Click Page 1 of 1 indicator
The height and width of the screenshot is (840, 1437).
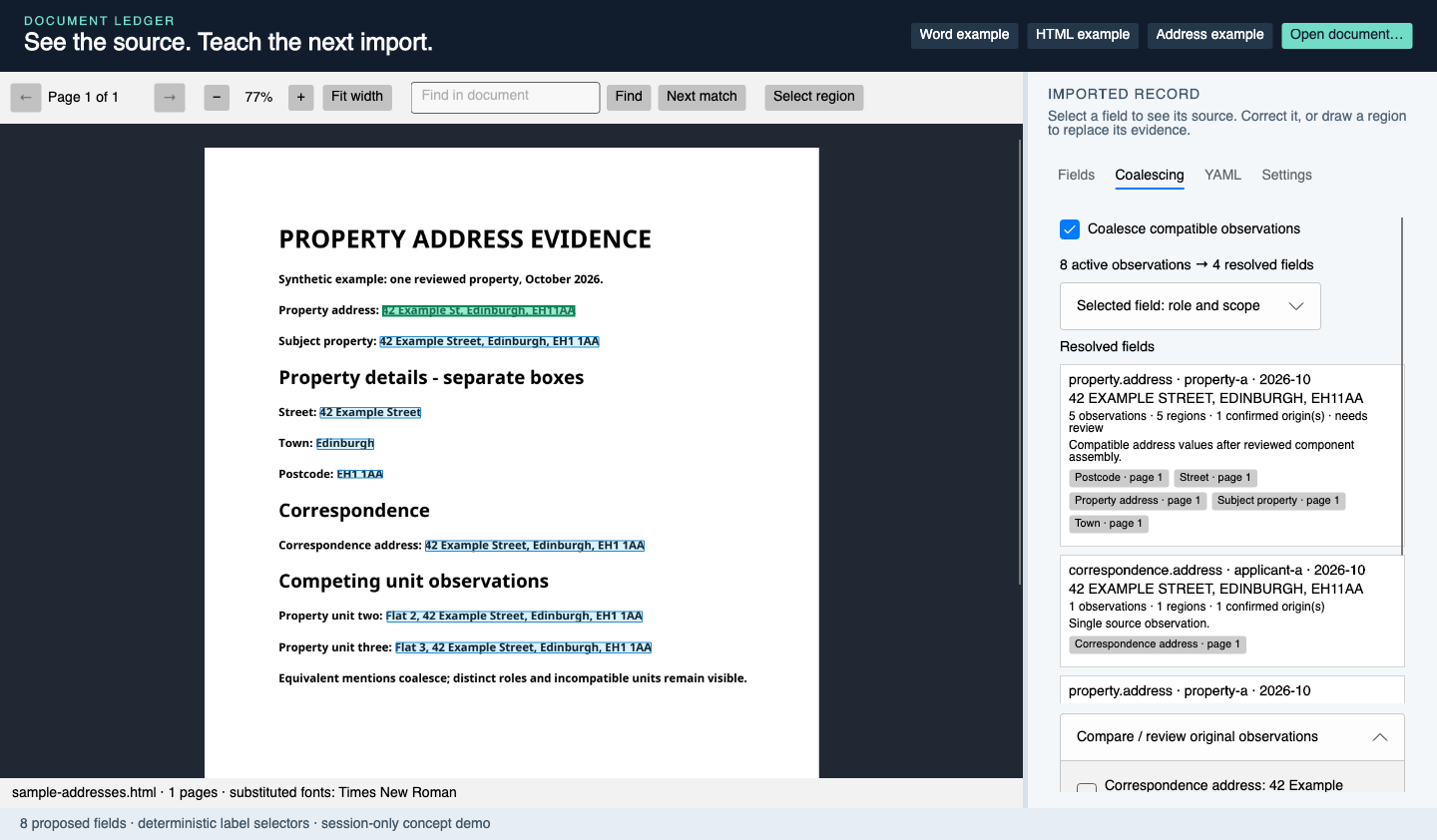83,98
